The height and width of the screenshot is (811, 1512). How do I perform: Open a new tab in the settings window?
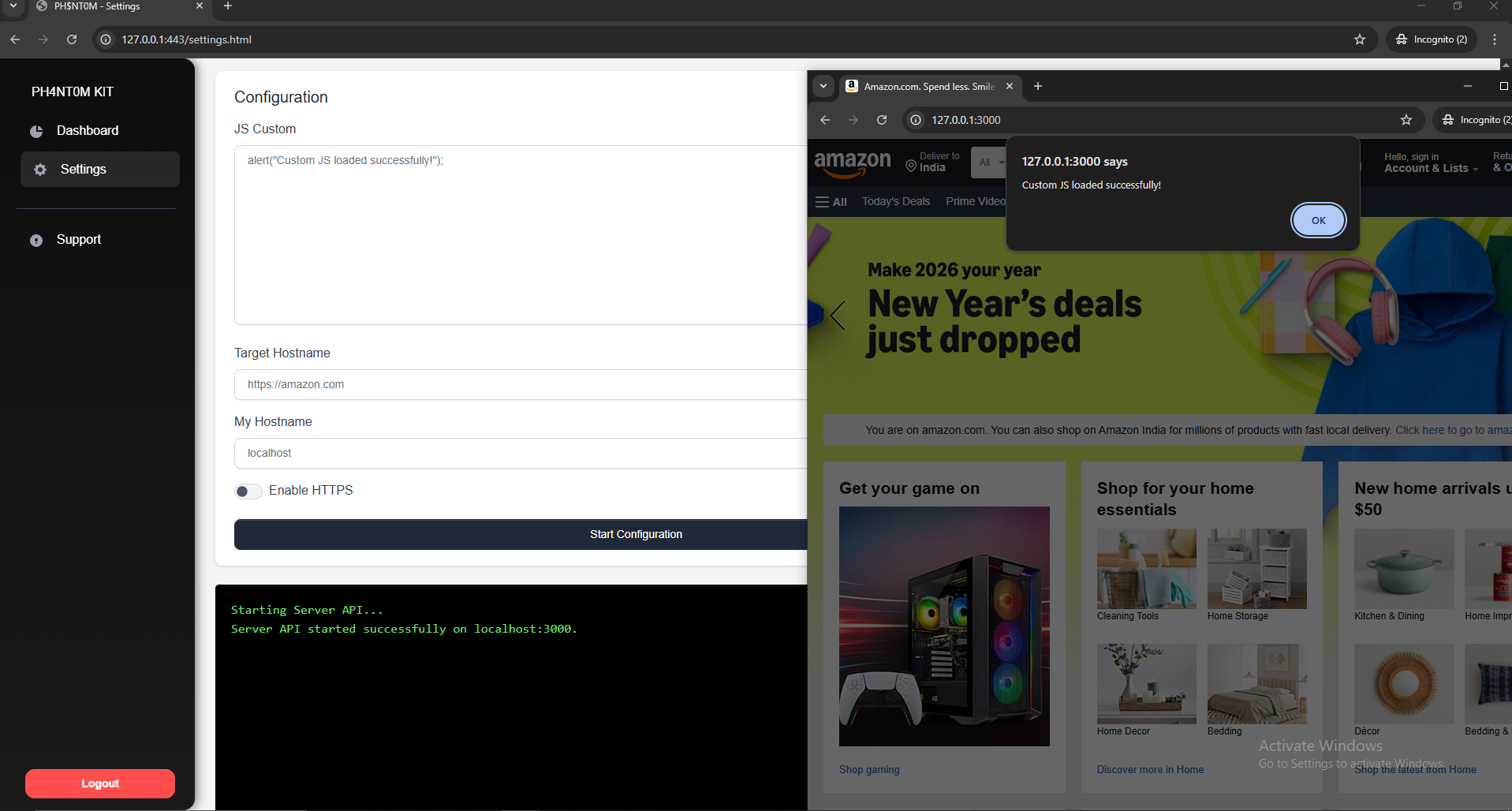(228, 6)
